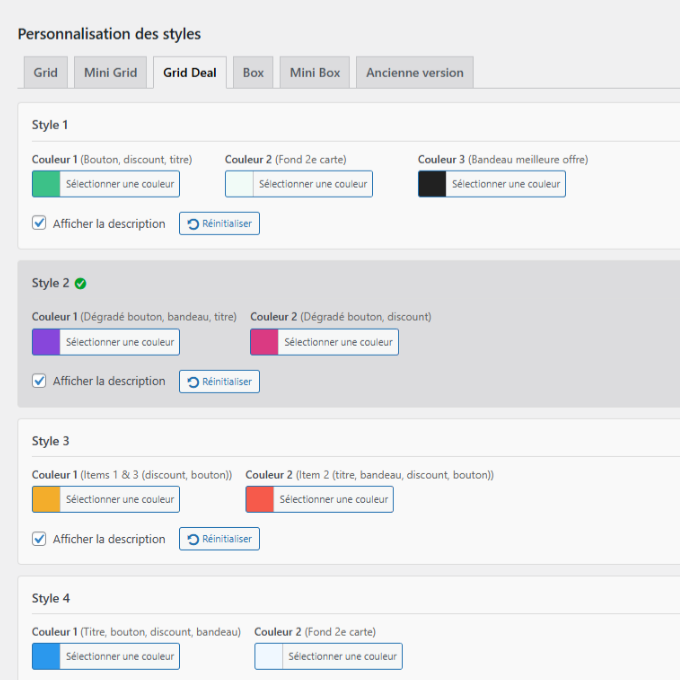Click label 'Couleur 2 (Item 2 (titre, bandeau, discount, bouton))'
This screenshot has height=680, width=680.
tap(369, 475)
